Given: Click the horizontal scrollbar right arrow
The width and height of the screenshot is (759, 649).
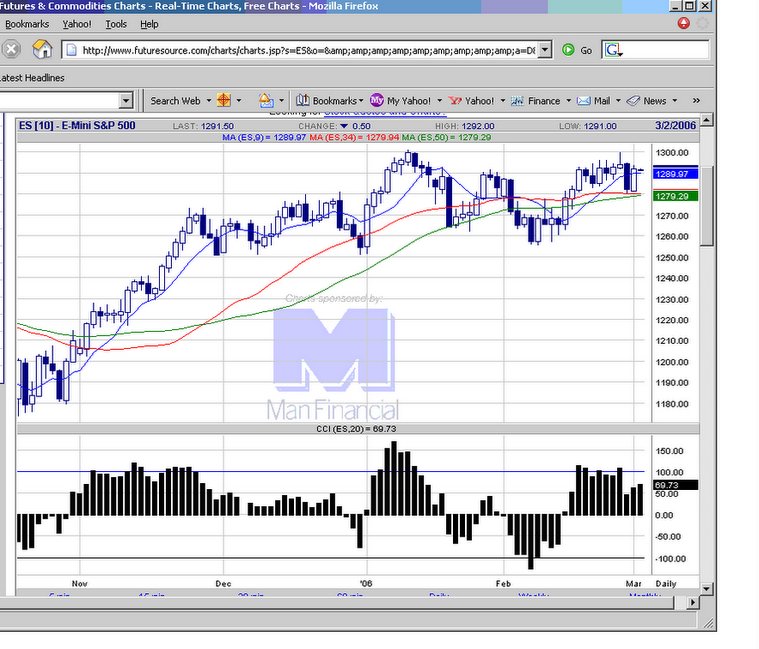Looking at the screenshot, I should pyautogui.click(x=693, y=603).
